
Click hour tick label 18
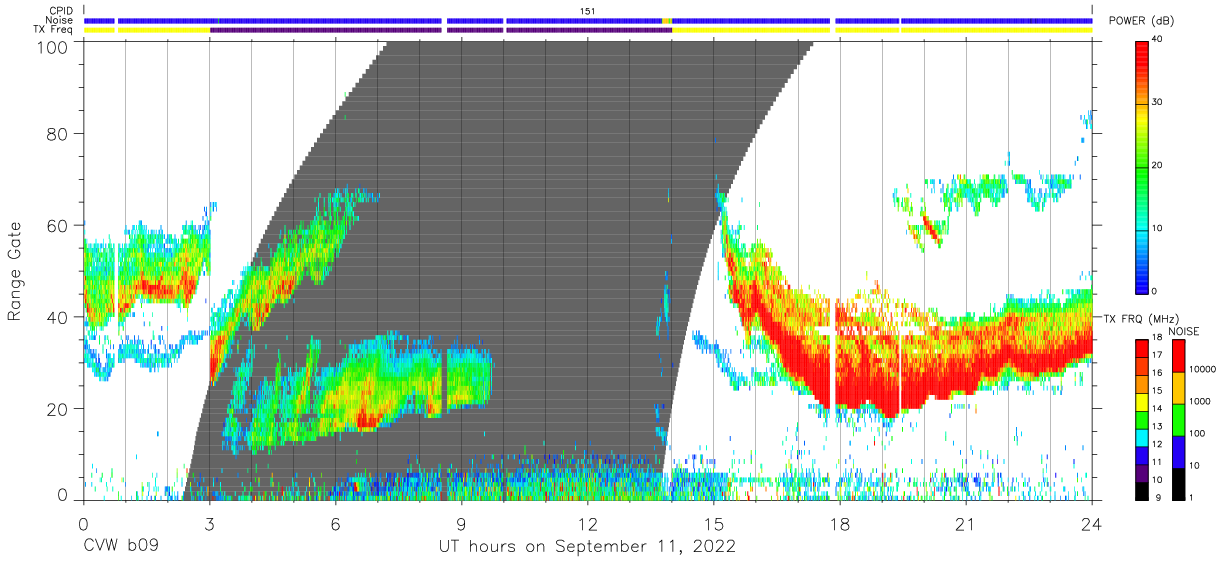tap(840, 524)
